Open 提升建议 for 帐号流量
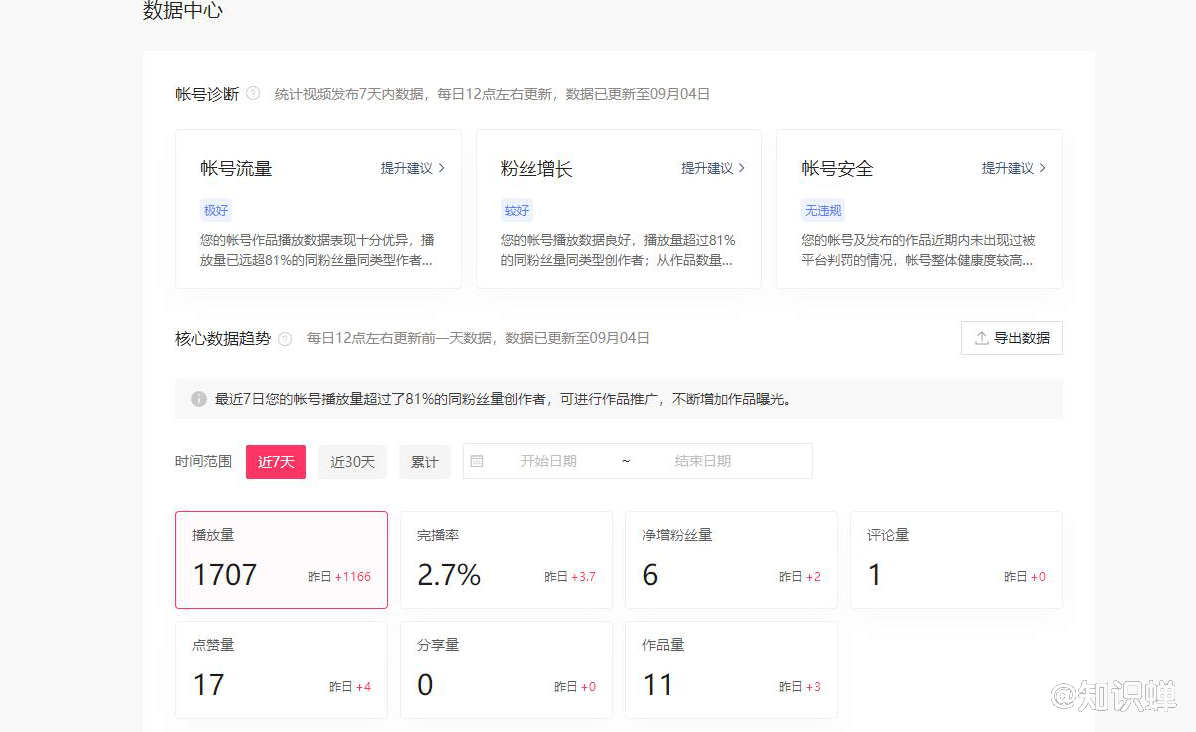1196x732 pixels. tap(412, 168)
